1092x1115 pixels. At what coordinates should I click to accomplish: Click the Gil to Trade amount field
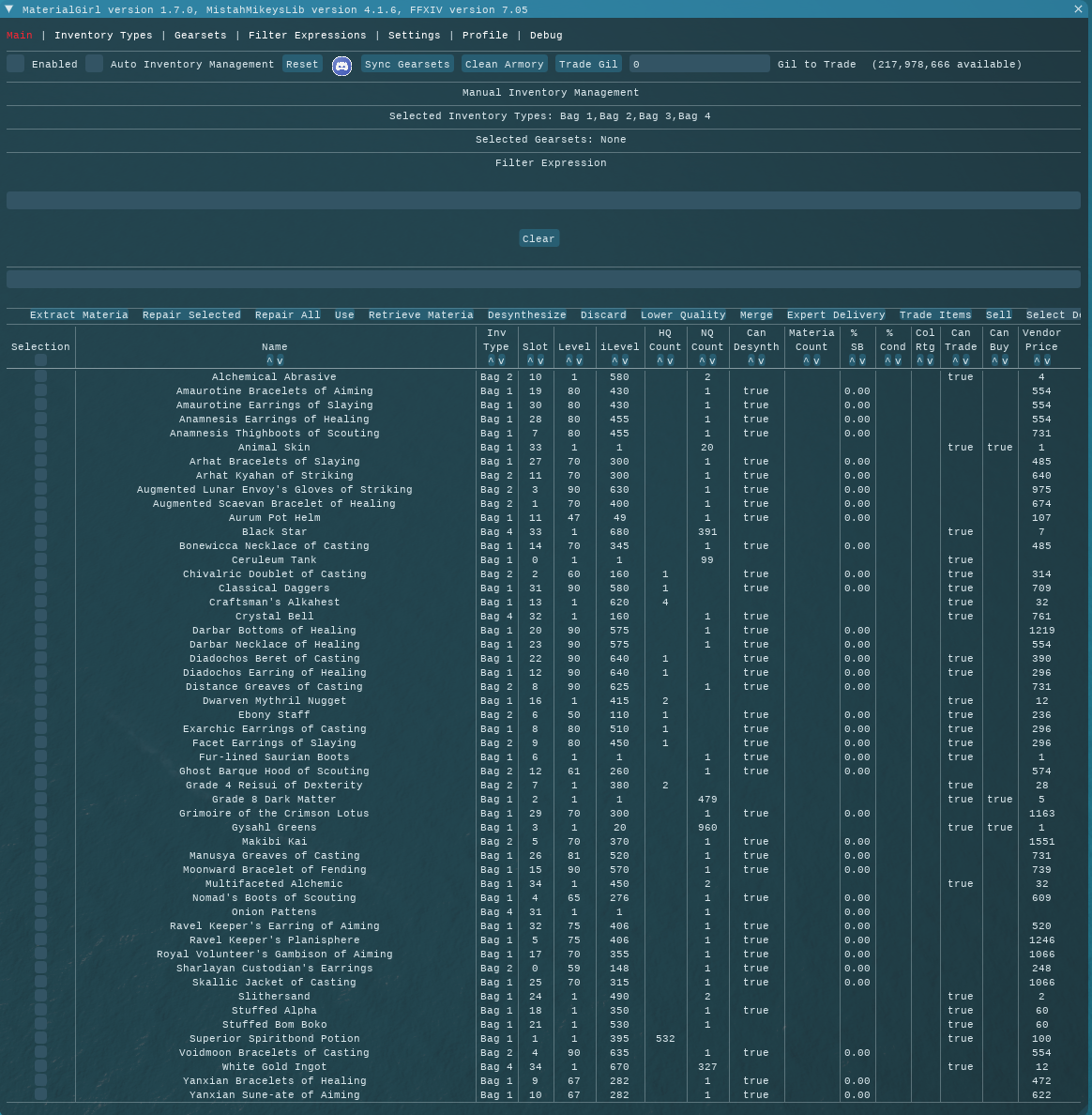pyautogui.click(x=699, y=64)
